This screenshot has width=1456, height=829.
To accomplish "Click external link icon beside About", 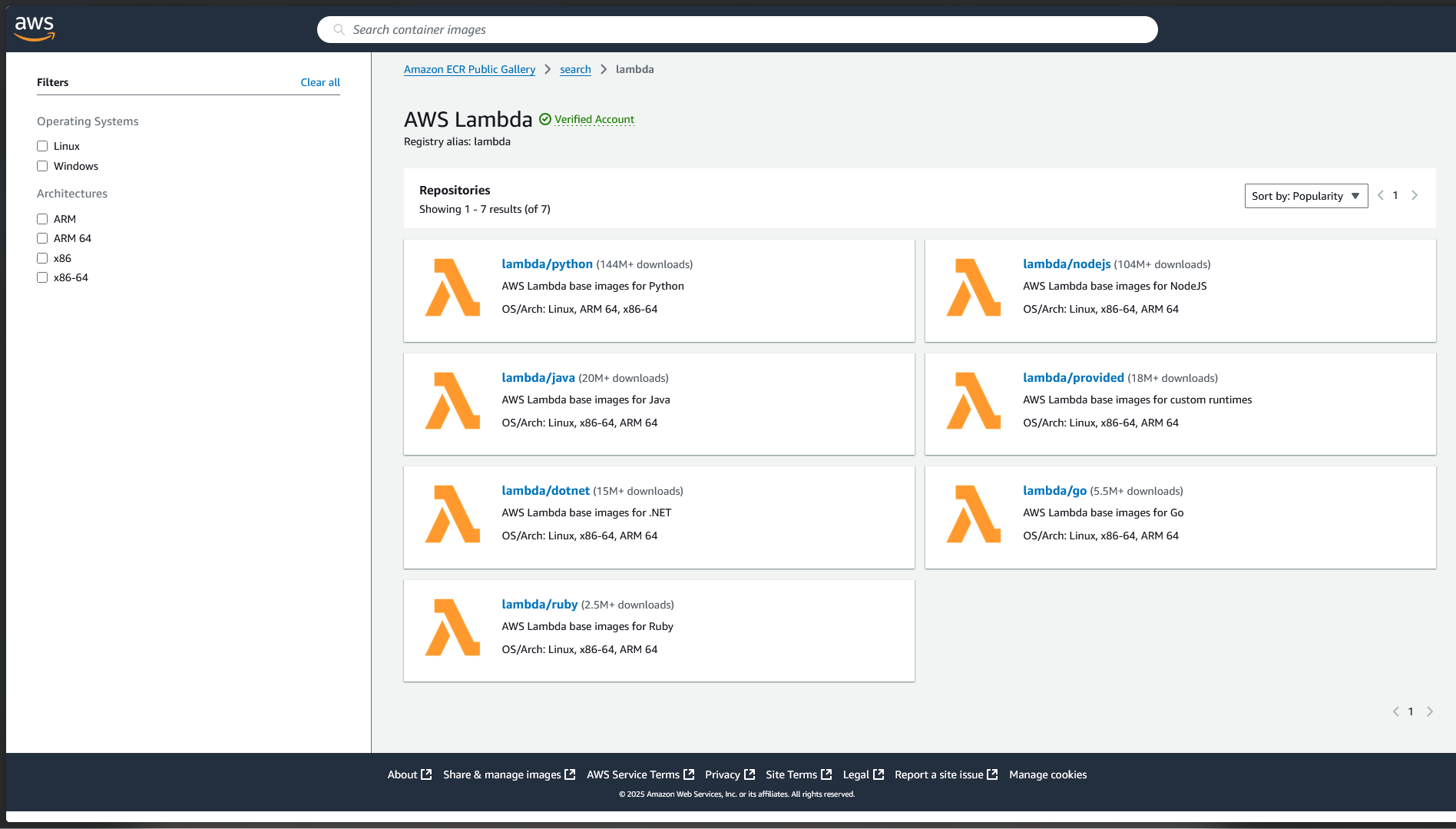I will (x=426, y=774).
